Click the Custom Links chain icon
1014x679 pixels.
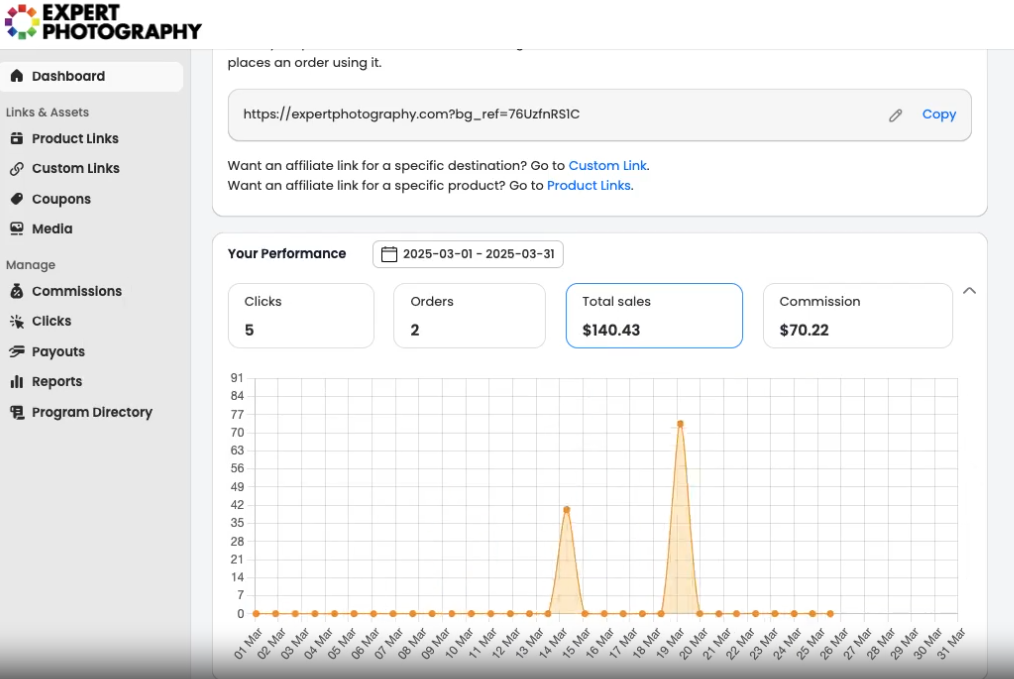pyautogui.click(x=17, y=169)
